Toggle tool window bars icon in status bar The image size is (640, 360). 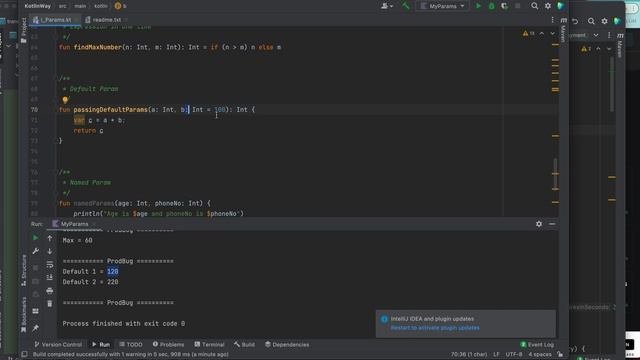[x=24, y=354]
